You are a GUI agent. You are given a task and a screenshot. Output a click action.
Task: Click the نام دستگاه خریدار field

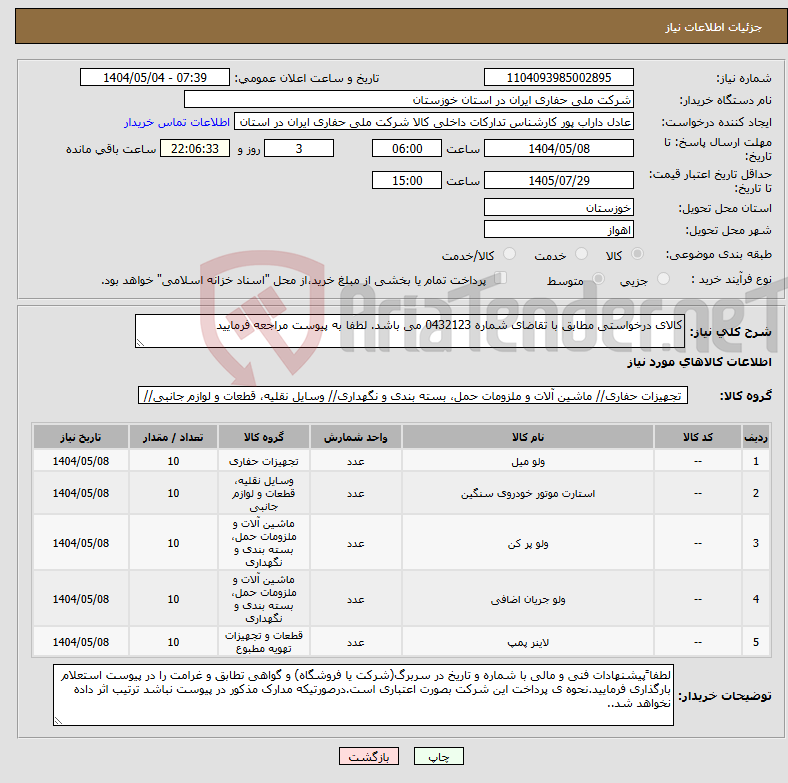click(409, 100)
